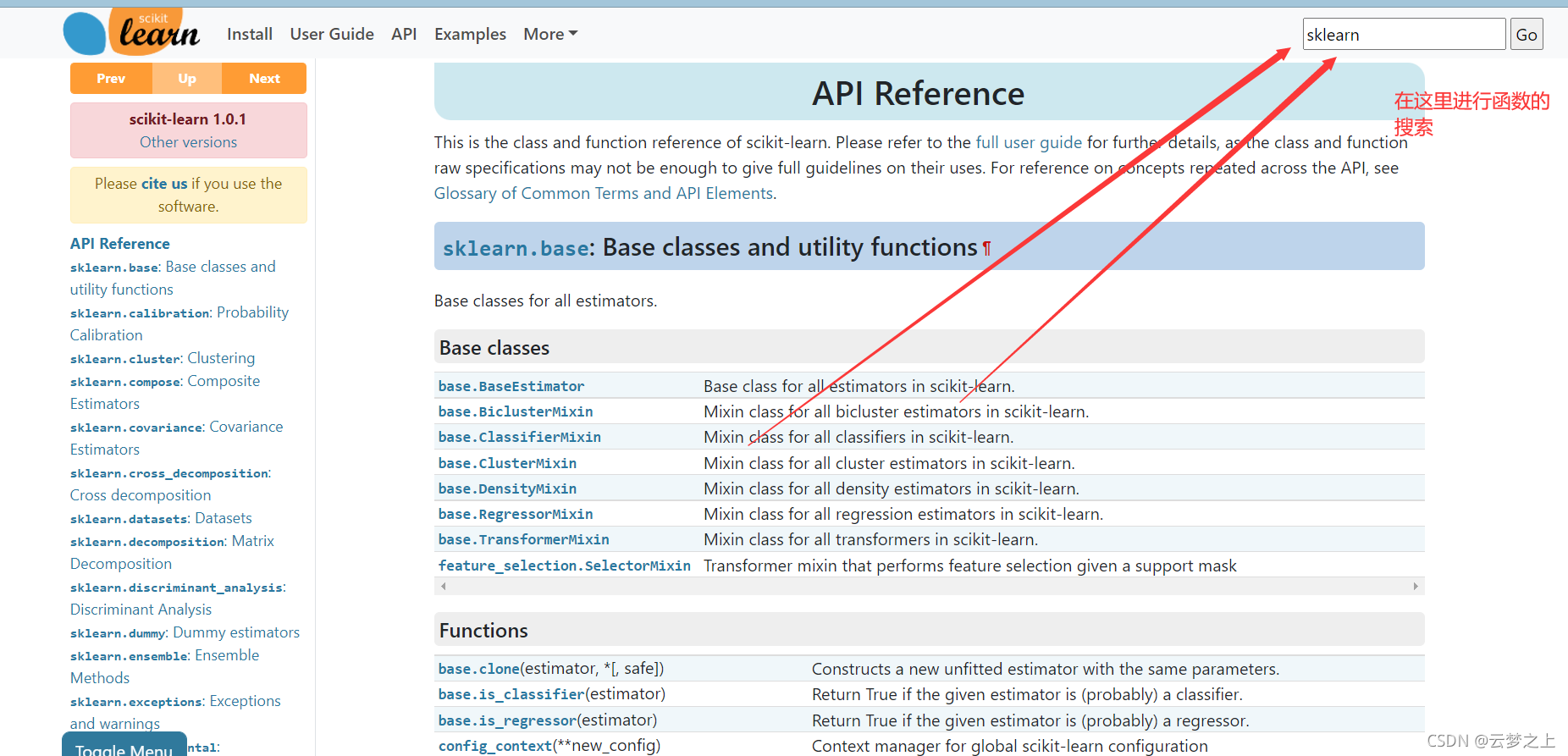This screenshot has width=1568, height=756.
Task: Click Toggle Menu button
Action: 124,745
